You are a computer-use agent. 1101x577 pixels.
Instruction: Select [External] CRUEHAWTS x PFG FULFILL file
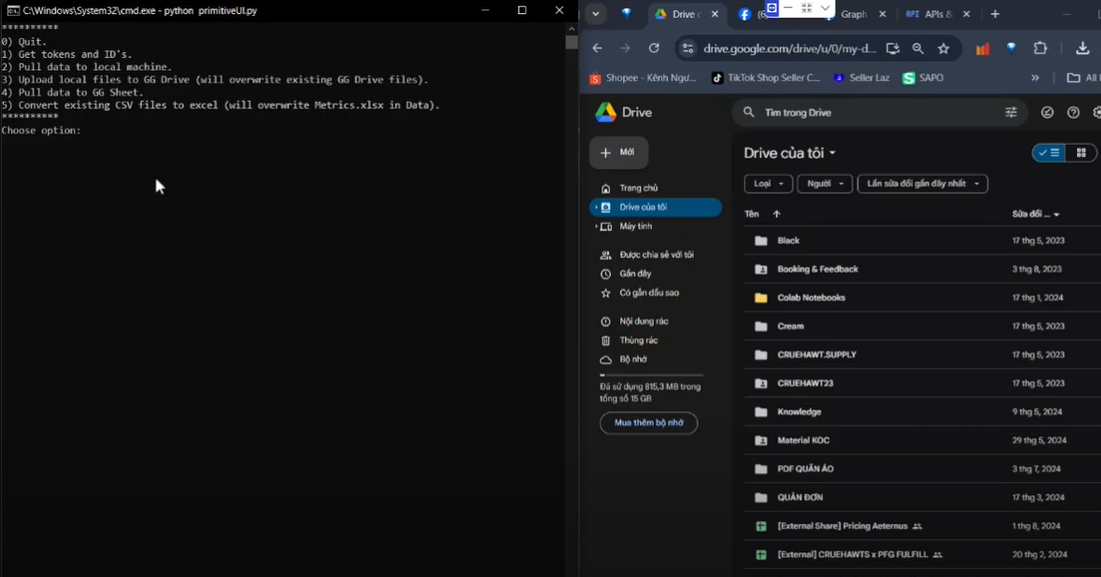[923, 555]
